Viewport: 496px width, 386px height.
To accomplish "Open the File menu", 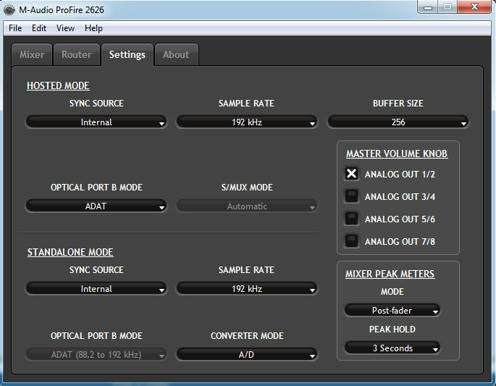I will click(x=15, y=28).
